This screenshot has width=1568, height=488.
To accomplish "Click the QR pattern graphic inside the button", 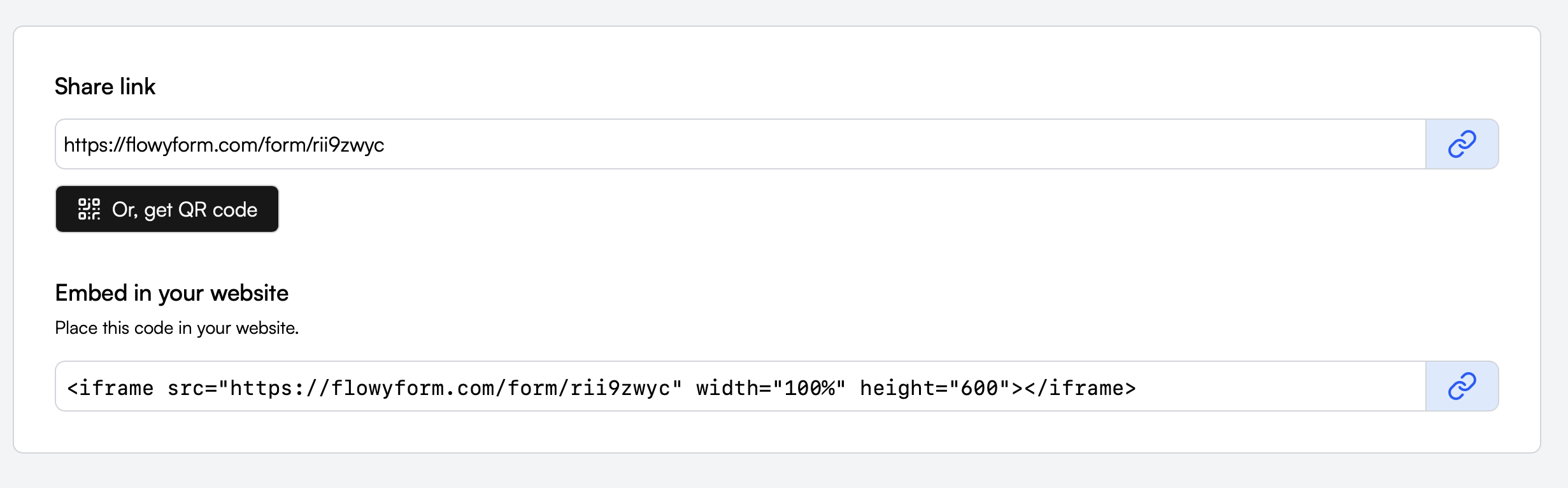I will tap(89, 208).
